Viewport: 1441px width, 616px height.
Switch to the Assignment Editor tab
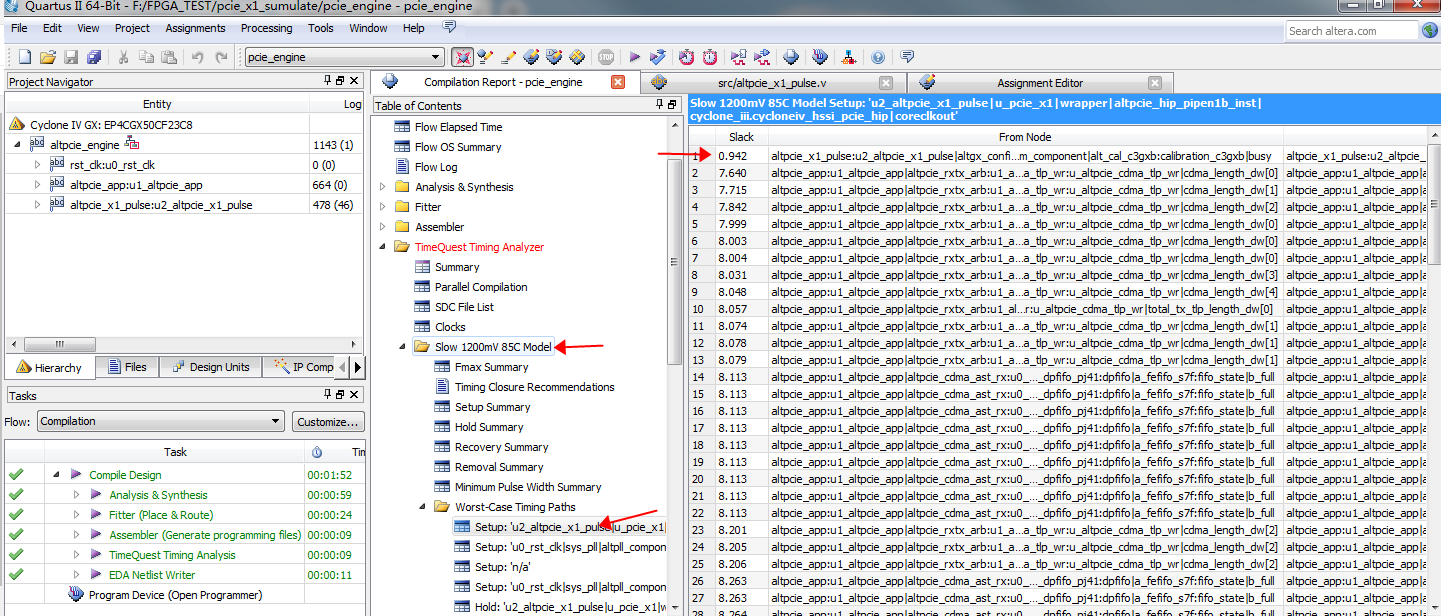click(1039, 83)
